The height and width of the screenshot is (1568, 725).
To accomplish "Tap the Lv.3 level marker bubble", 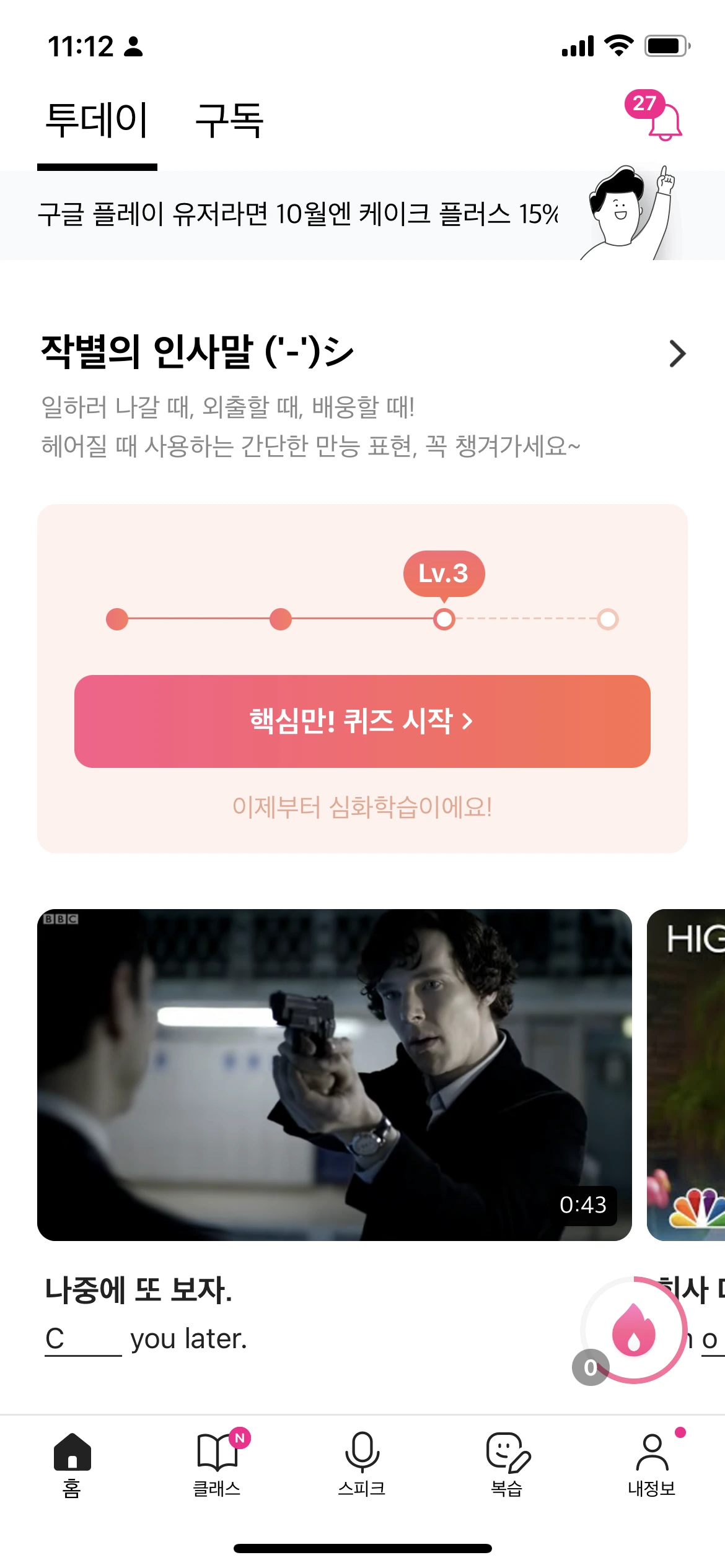I will [x=444, y=574].
